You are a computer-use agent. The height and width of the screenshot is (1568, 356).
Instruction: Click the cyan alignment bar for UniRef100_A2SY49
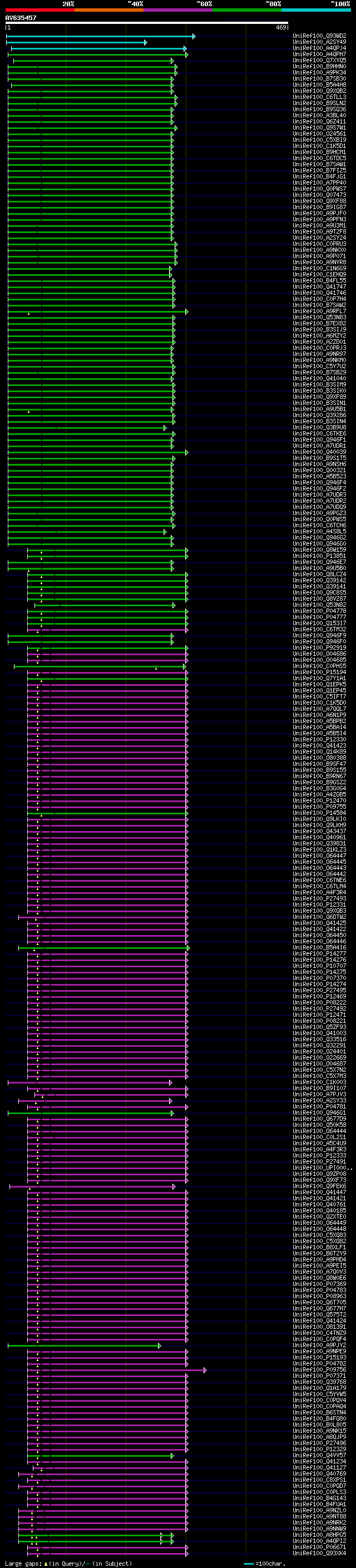point(77,43)
